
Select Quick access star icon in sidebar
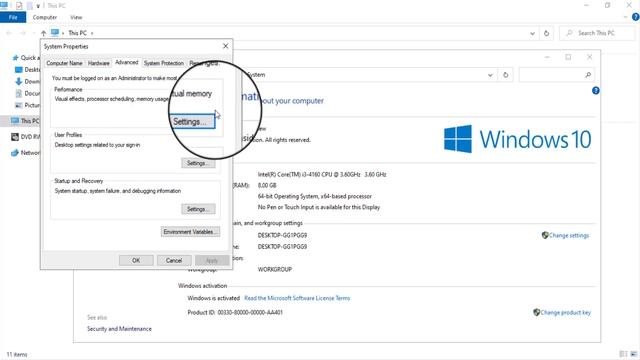16,58
